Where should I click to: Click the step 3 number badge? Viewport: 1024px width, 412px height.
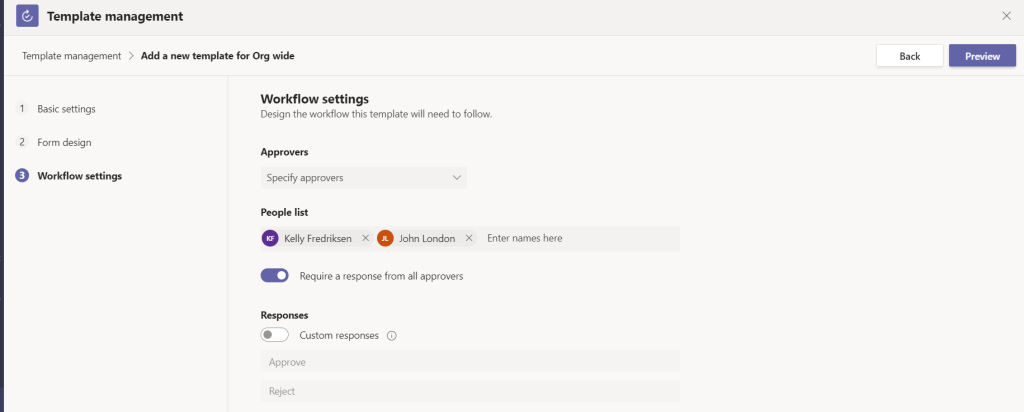[x=22, y=176]
